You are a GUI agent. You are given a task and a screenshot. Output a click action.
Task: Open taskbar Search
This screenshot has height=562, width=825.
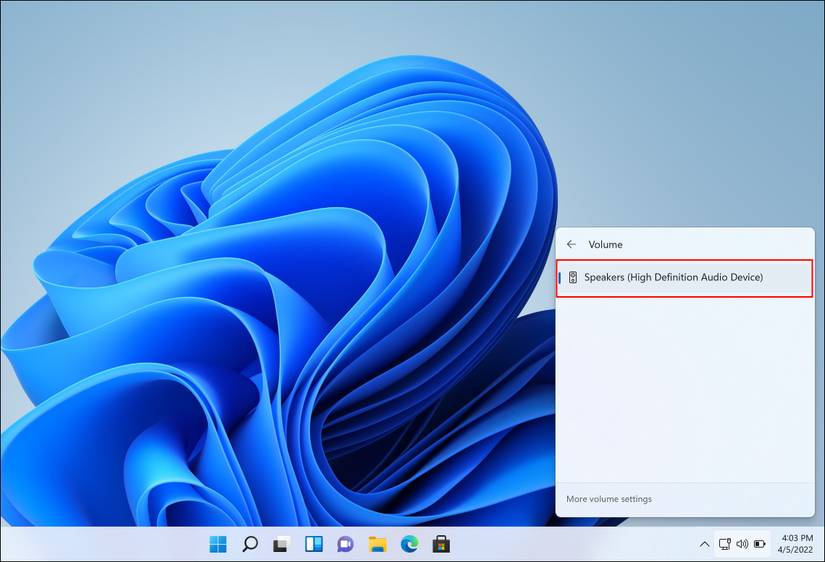point(250,544)
